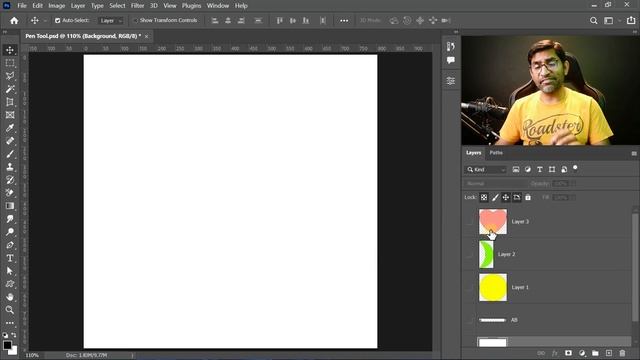
Task: Open the Image menu
Action: coord(57,6)
